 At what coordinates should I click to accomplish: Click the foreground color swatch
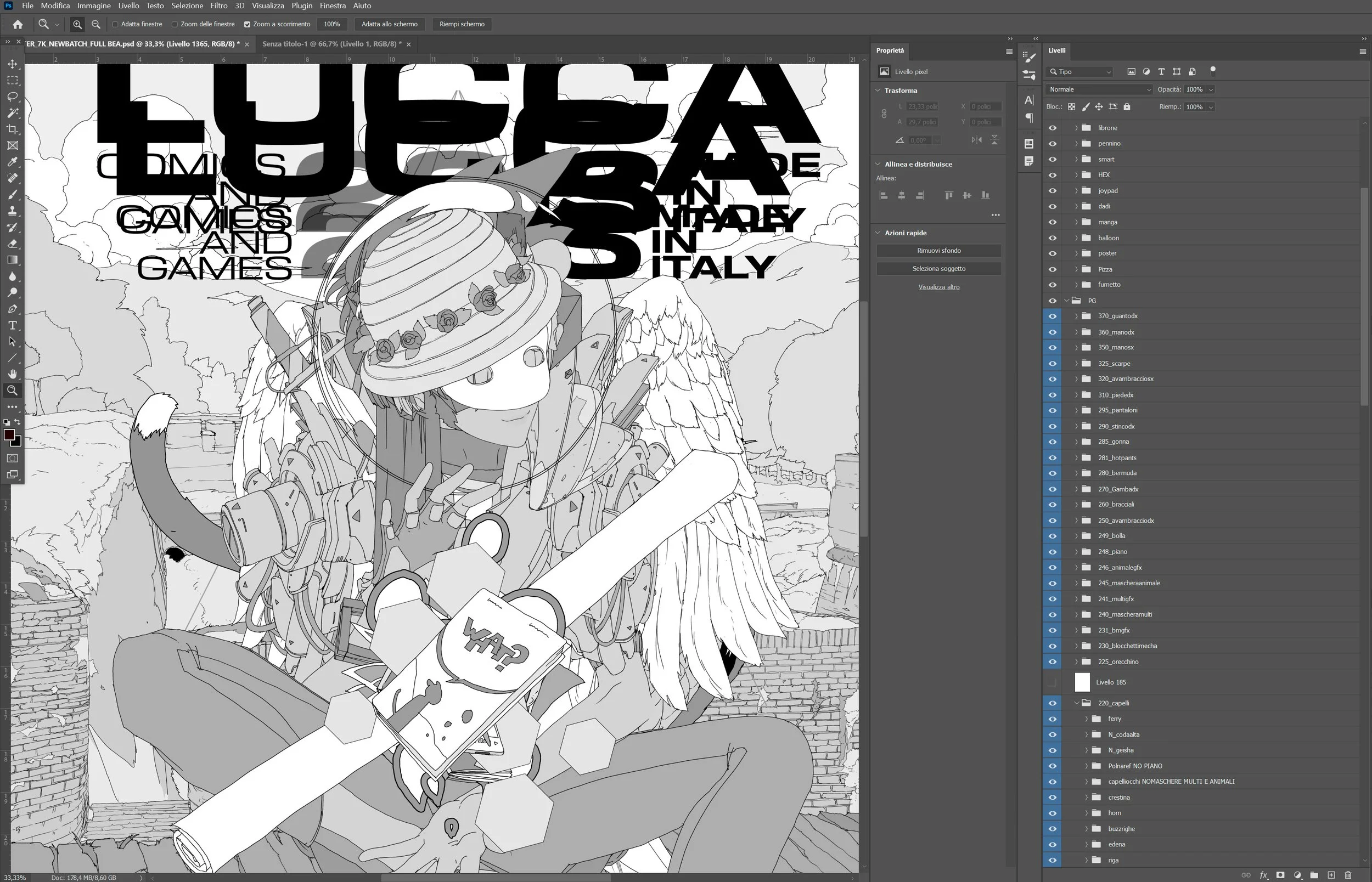tap(9, 436)
